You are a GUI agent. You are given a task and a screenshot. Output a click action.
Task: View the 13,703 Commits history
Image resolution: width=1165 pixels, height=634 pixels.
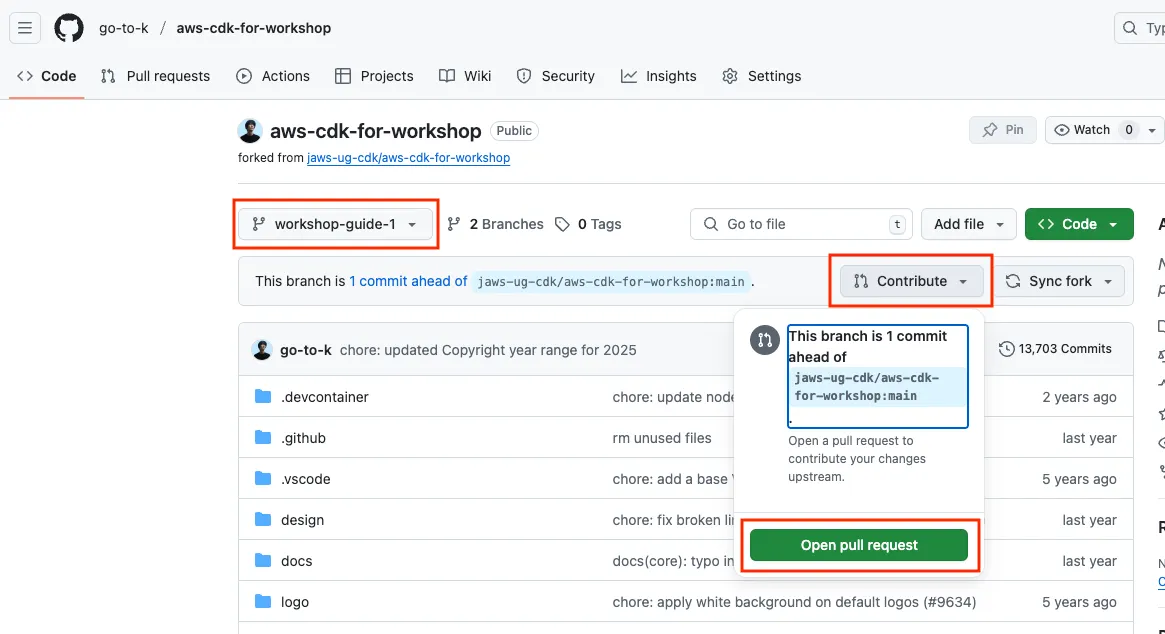pos(1055,349)
